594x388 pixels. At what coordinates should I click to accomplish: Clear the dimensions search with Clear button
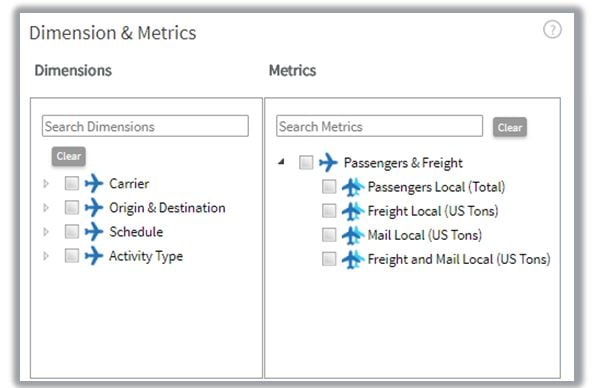[69, 156]
